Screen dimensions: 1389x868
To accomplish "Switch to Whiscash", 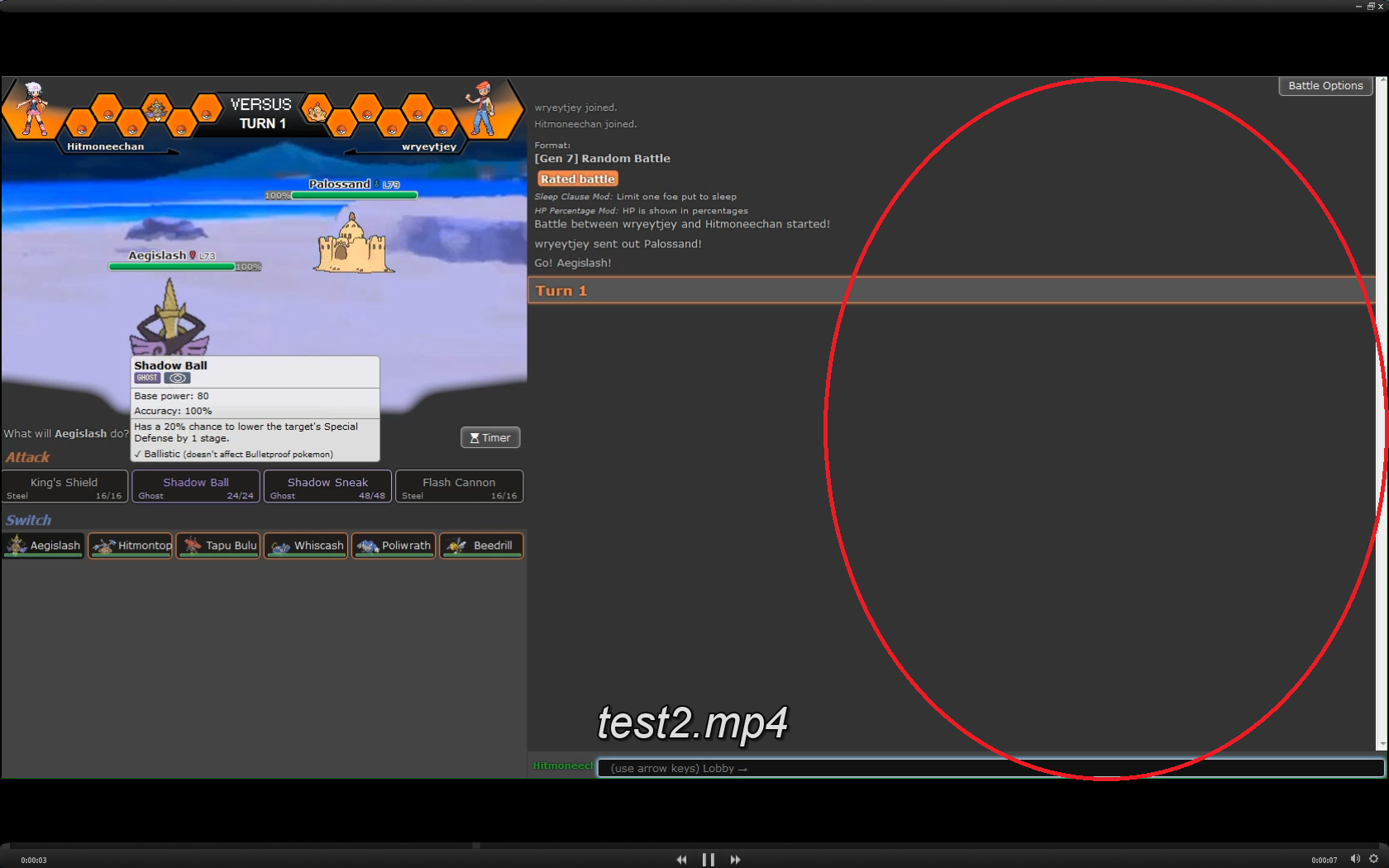I will pyautogui.click(x=306, y=546).
